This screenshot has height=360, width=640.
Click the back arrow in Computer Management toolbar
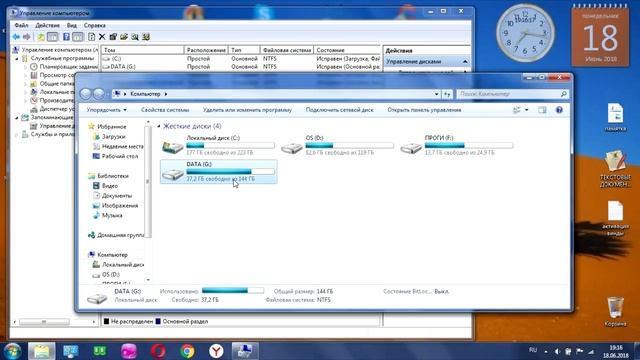pyautogui.click(x=16, y=37)
